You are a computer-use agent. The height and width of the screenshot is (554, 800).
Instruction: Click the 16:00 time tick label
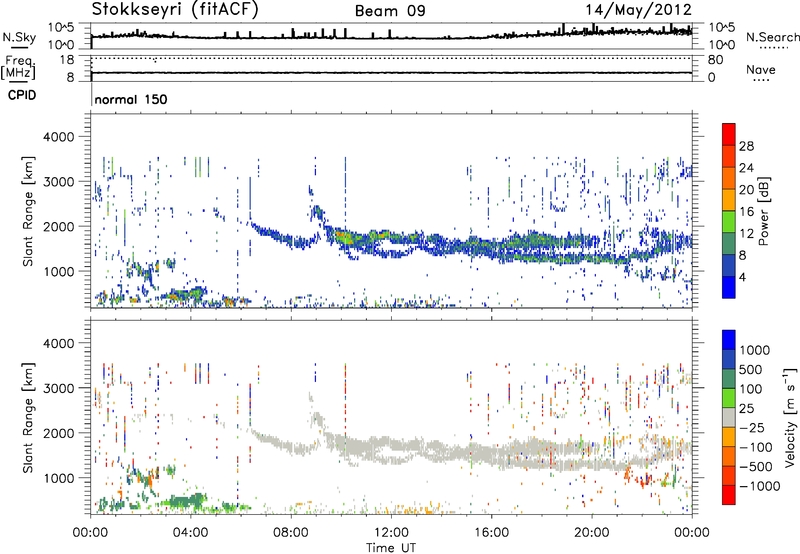[x=491, y=533]
